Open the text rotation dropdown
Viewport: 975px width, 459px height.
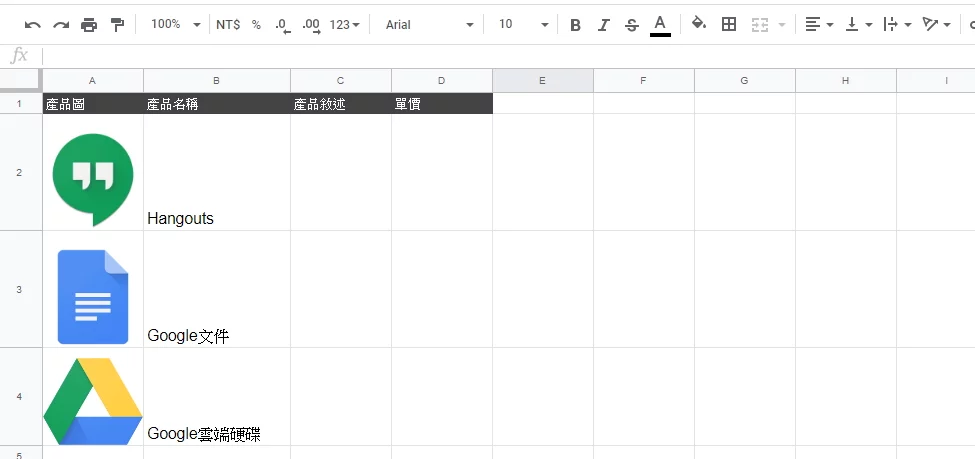click(936, 25)
